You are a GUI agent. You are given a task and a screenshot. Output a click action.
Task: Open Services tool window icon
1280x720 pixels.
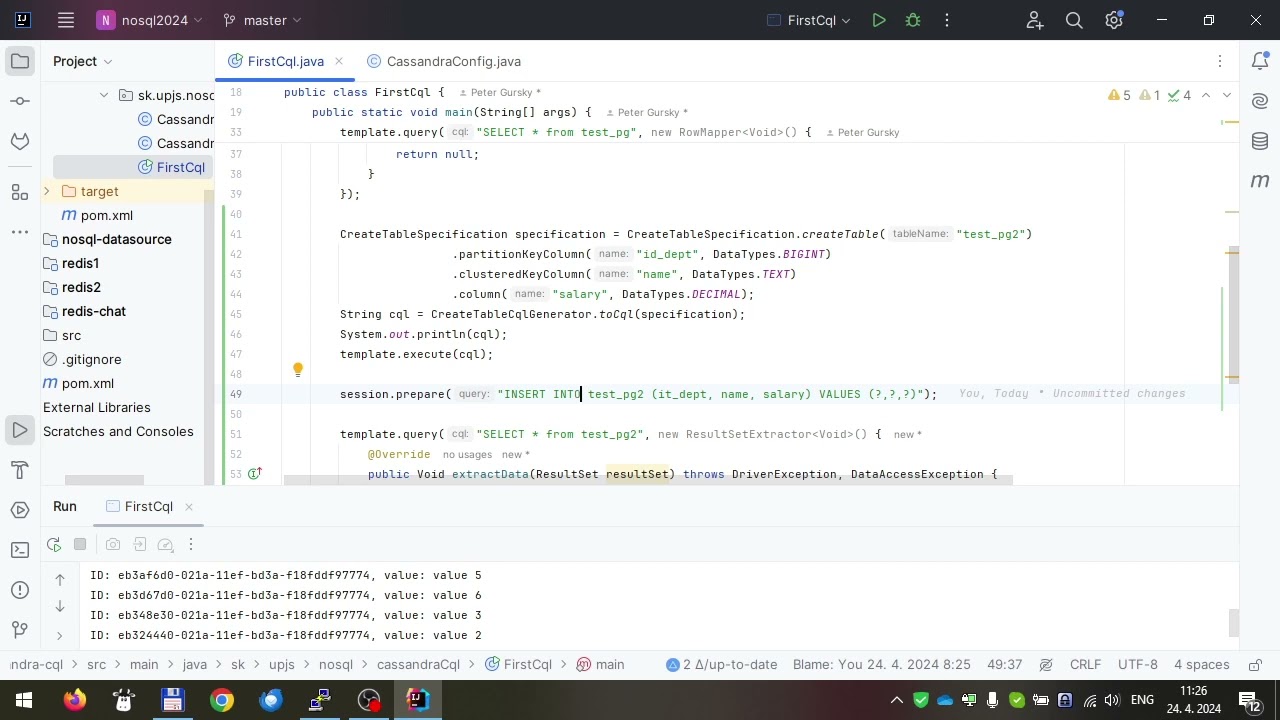[20, 510]
